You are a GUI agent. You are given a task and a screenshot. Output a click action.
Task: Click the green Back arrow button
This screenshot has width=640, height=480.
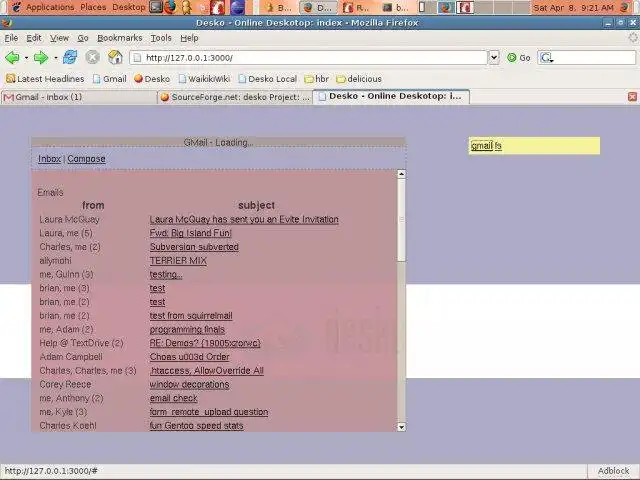click(12, 58)
